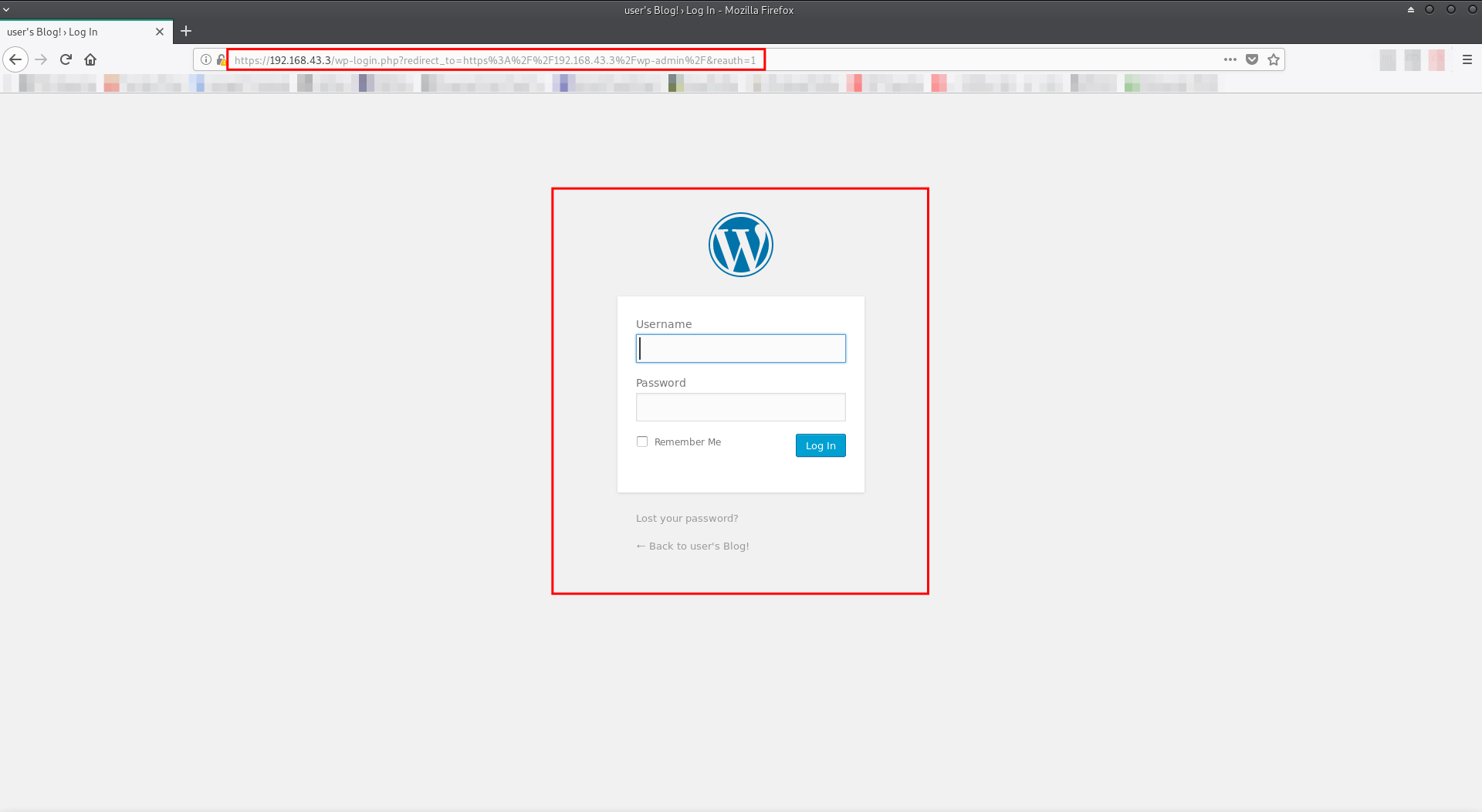
Task: Follow the Back to user's Blog link
Action: pos(692,546)
